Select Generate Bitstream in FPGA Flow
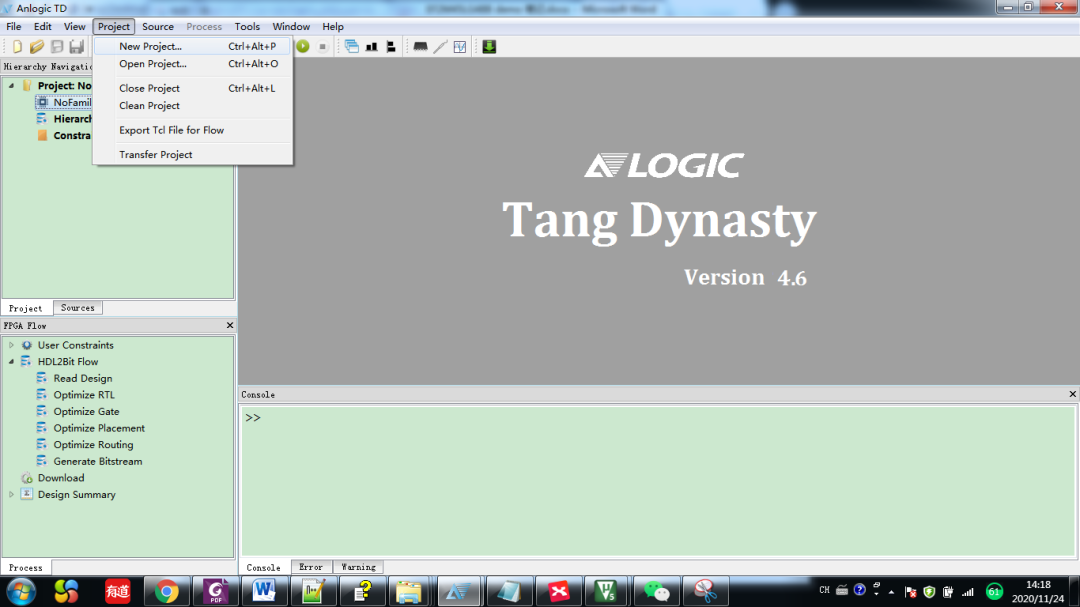1080x607 pixels. coord(97,462)
